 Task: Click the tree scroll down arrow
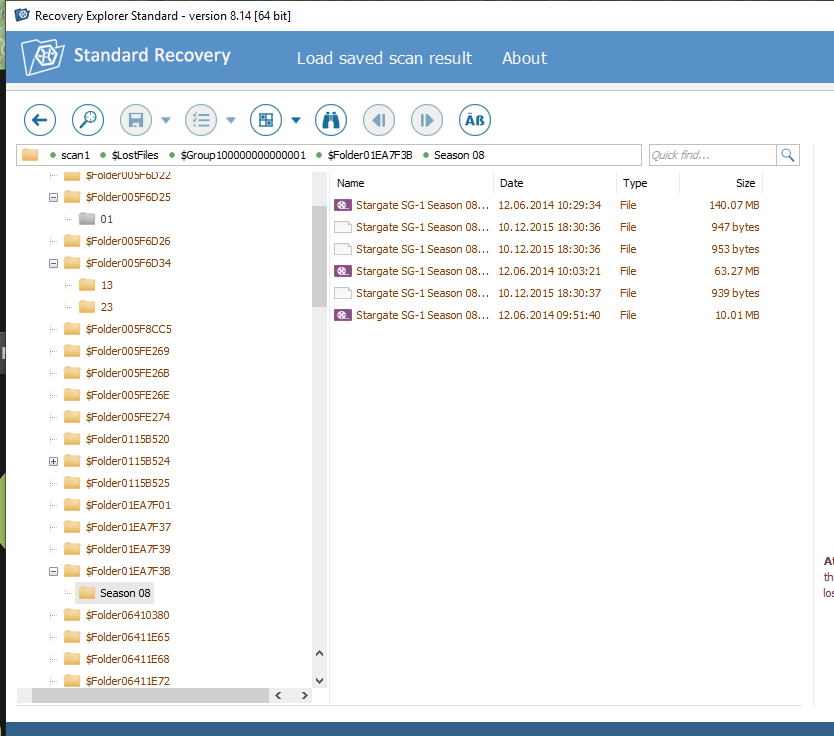(319, 681)
